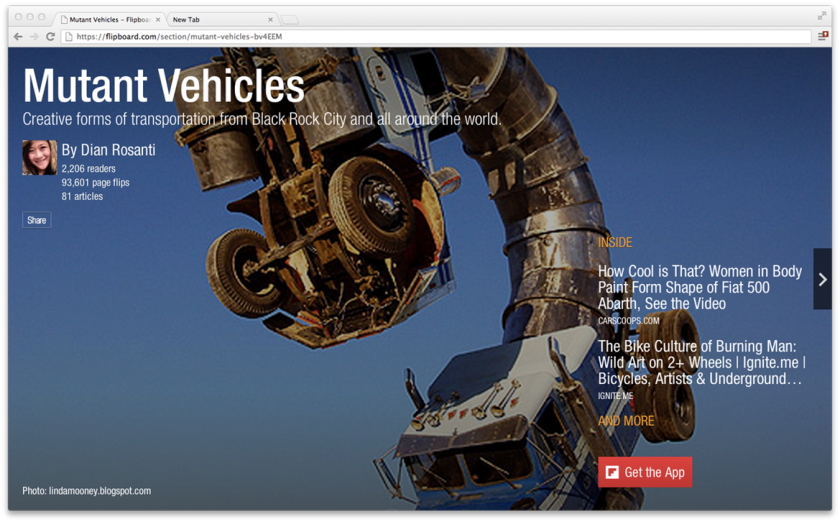Click the 81 articles count
840x522 pixels.
(x=82, y=196)
